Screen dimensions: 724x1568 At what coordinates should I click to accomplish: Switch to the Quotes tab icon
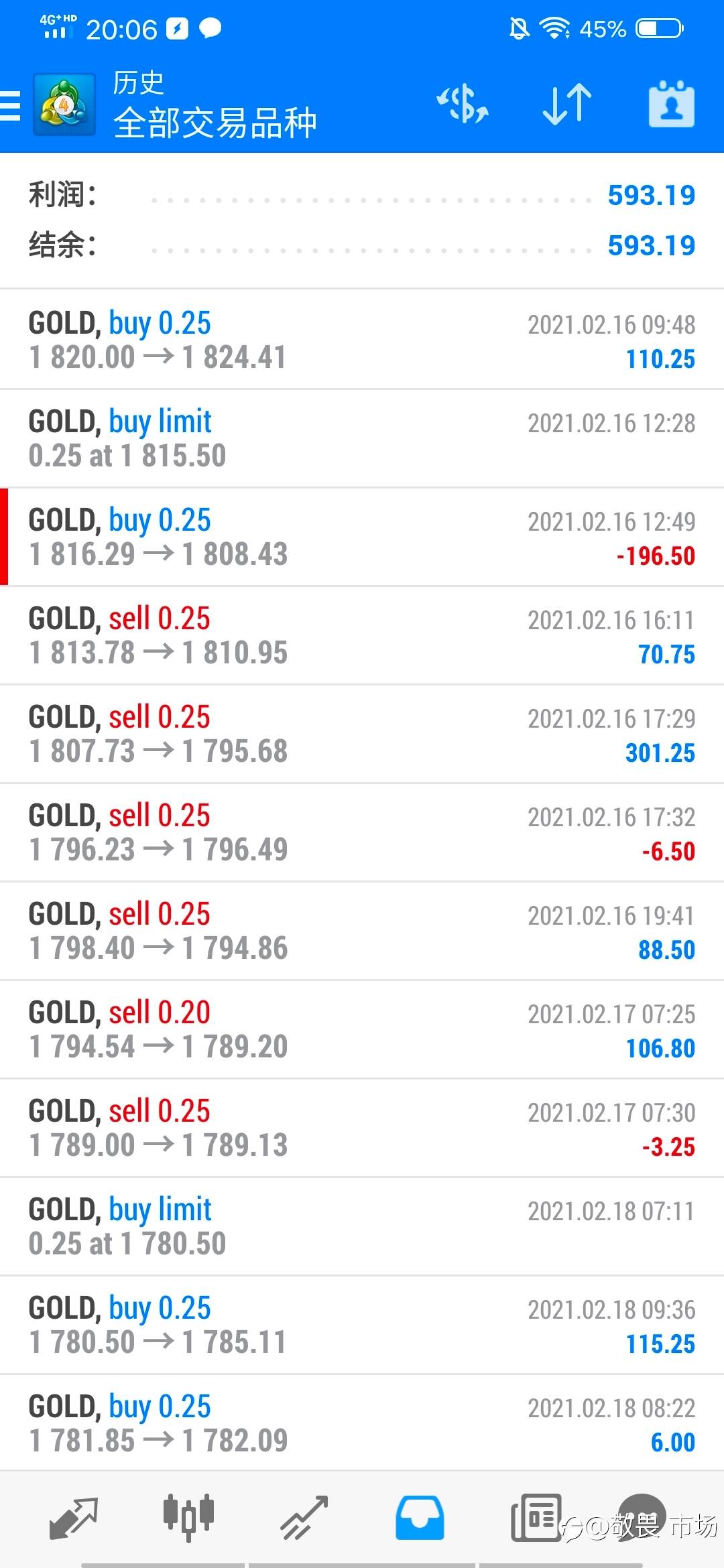[x=74, y=1518]
